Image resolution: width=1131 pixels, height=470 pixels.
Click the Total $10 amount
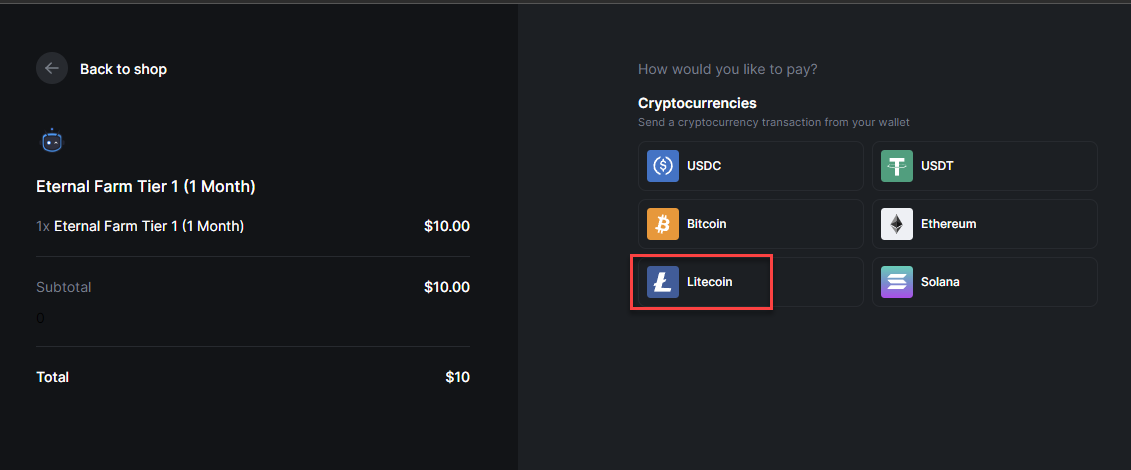457,377
